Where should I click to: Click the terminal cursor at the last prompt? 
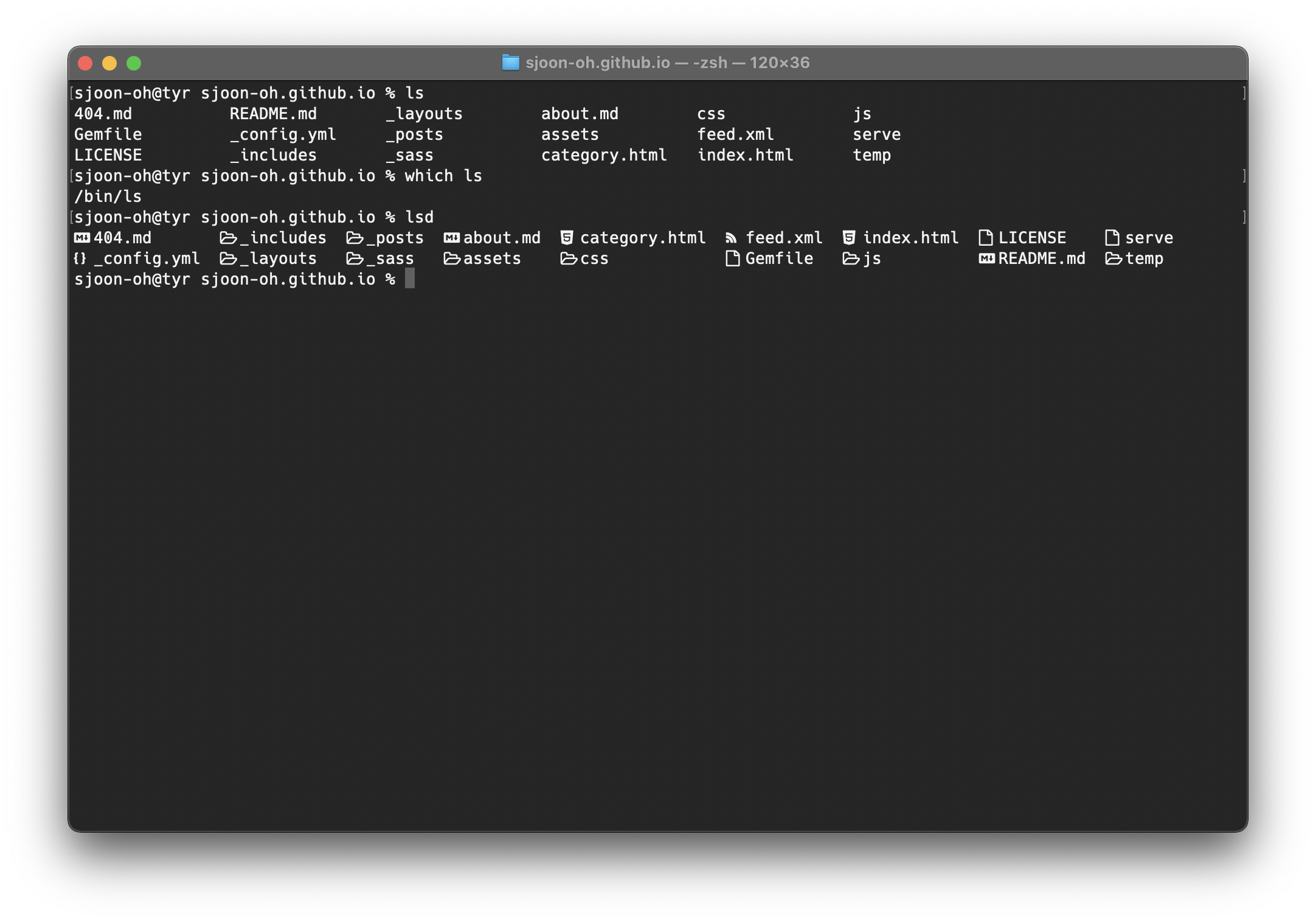[x=410, y=279]
